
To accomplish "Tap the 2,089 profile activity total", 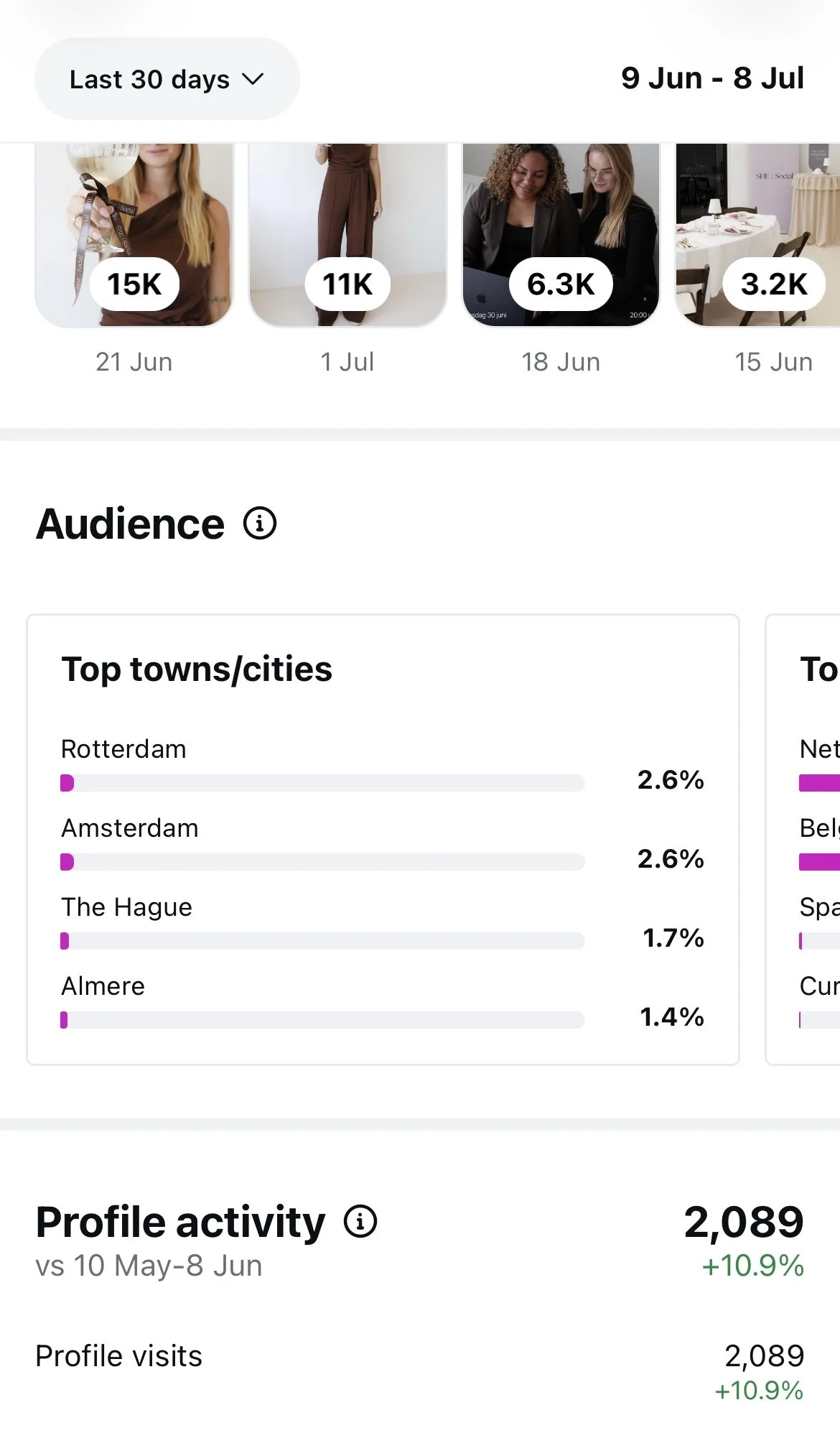I will (744, 1222).
